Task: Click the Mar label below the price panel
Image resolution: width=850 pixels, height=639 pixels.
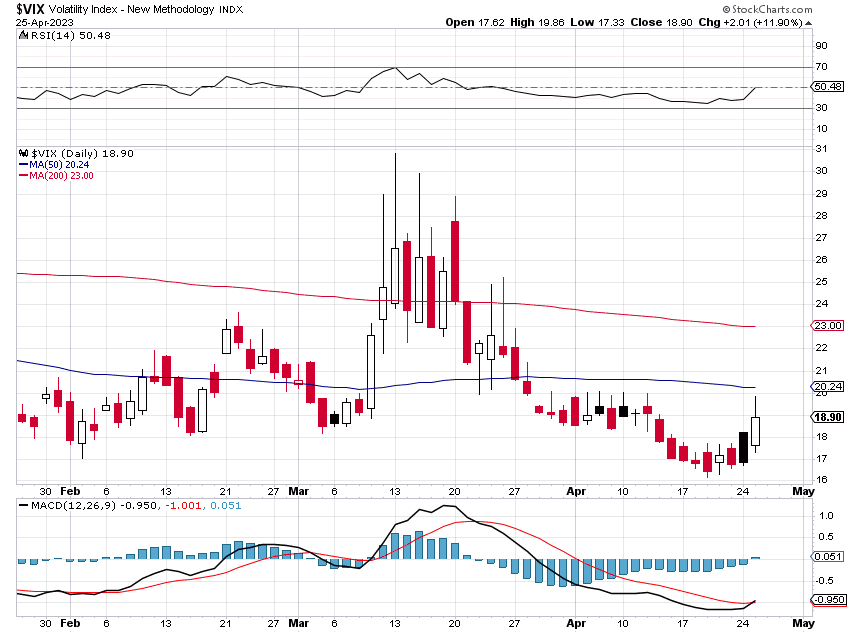Action: [x=299, y=491]
